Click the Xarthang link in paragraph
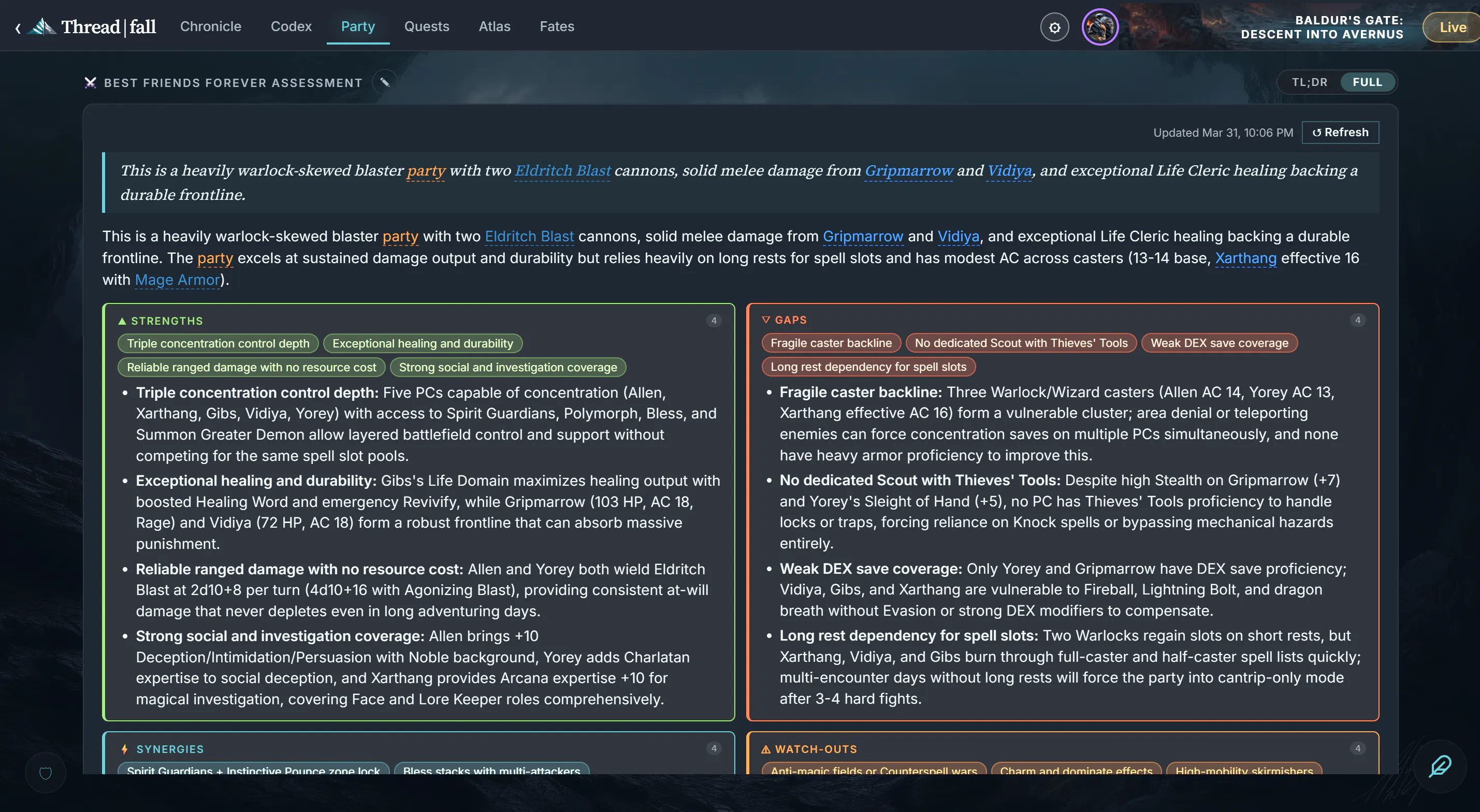 [x=1245, y=258]
